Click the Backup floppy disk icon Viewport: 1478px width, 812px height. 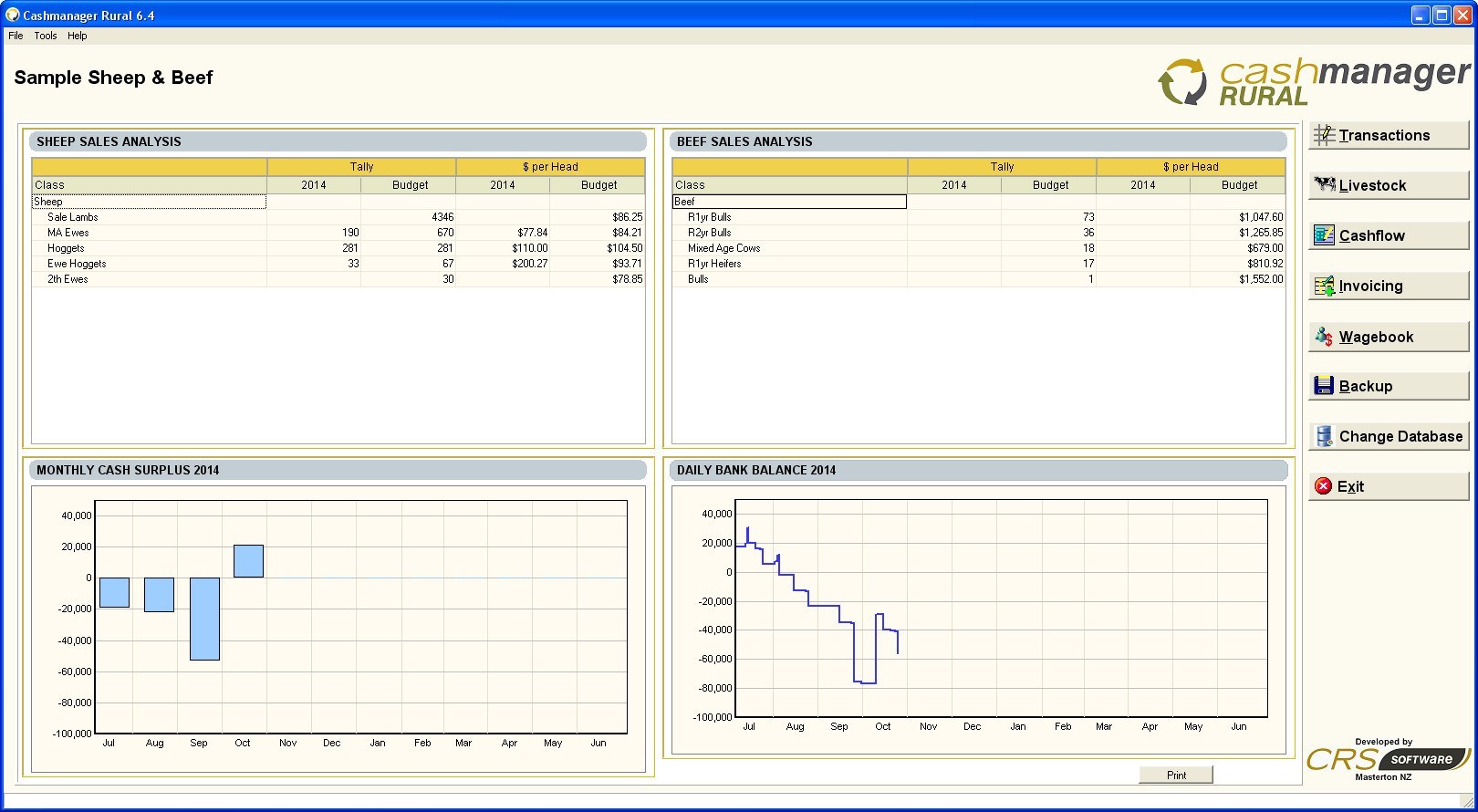pos(1324,386)
